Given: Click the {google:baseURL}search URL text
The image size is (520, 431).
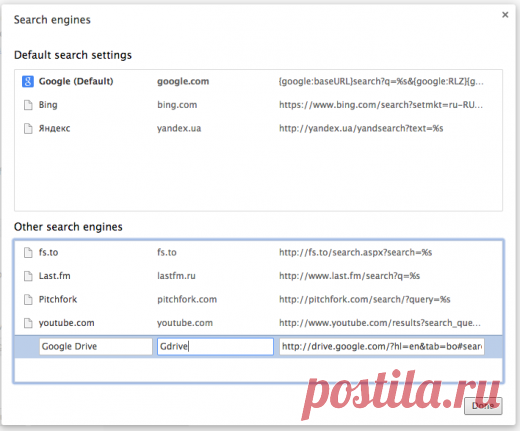Looking at the screenshot, I should point(381,81).
